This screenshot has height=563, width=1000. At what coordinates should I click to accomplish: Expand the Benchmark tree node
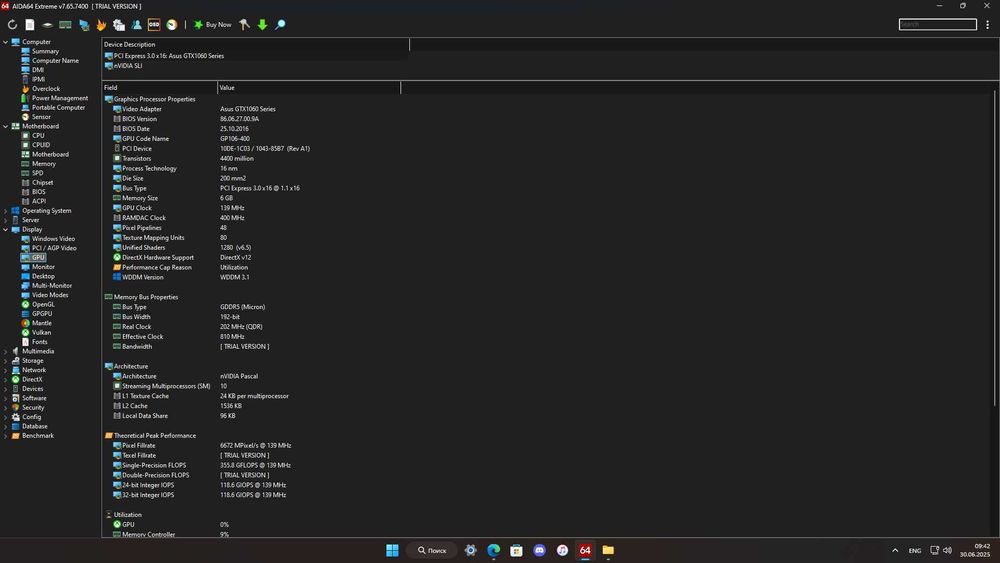pyautogui.click(x=6, y=436)
